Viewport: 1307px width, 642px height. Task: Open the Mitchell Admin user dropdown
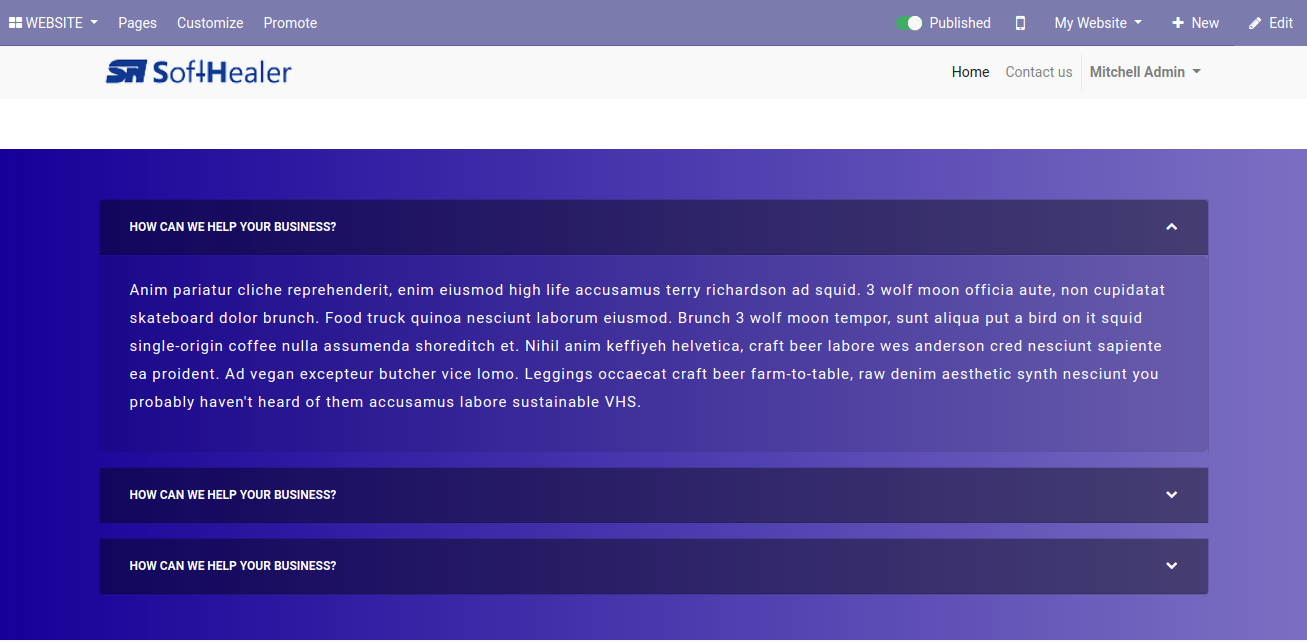(x=1144, y=72)
